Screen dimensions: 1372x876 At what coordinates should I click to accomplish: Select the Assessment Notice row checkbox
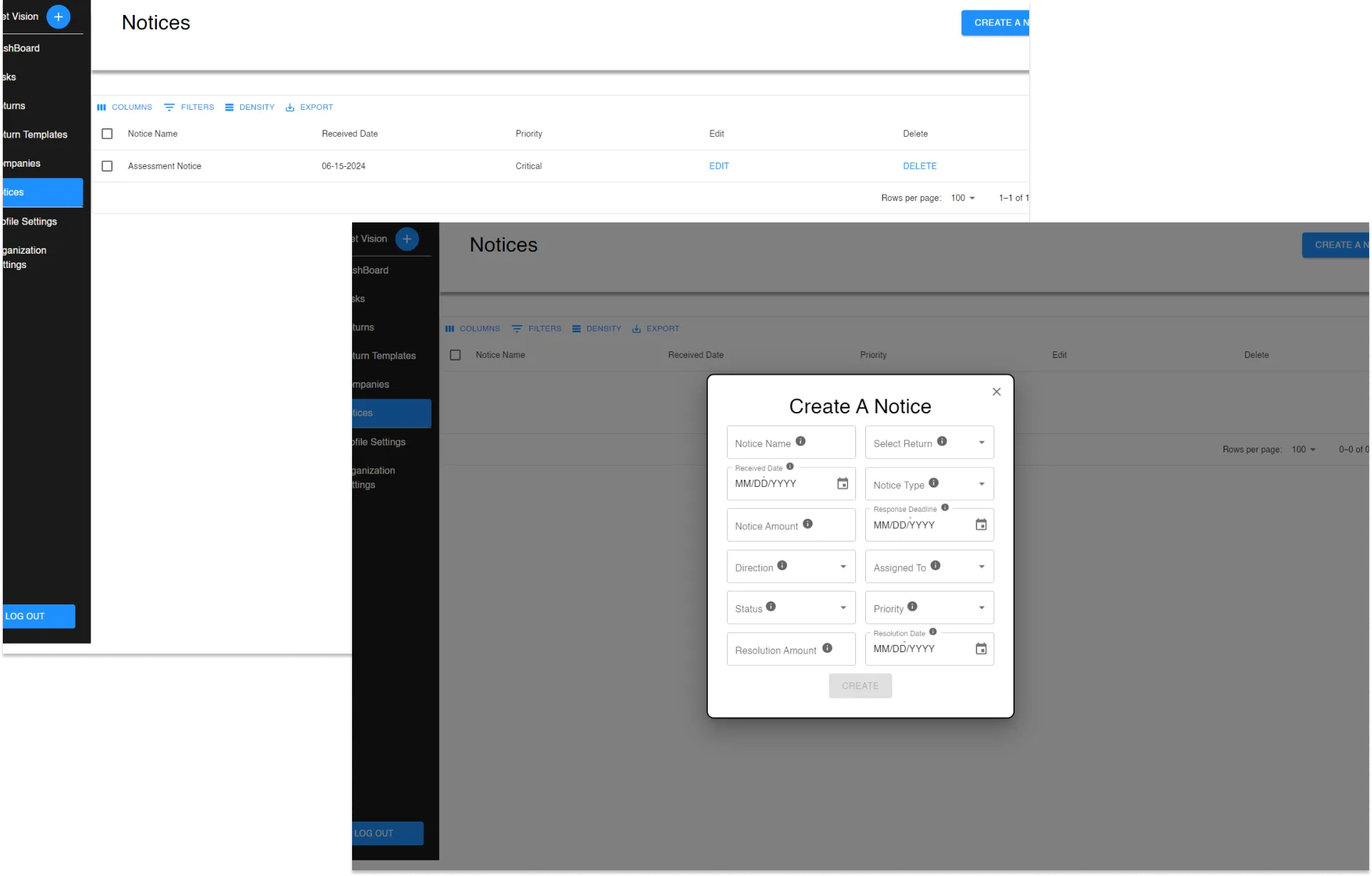click(x=107, y=166)
